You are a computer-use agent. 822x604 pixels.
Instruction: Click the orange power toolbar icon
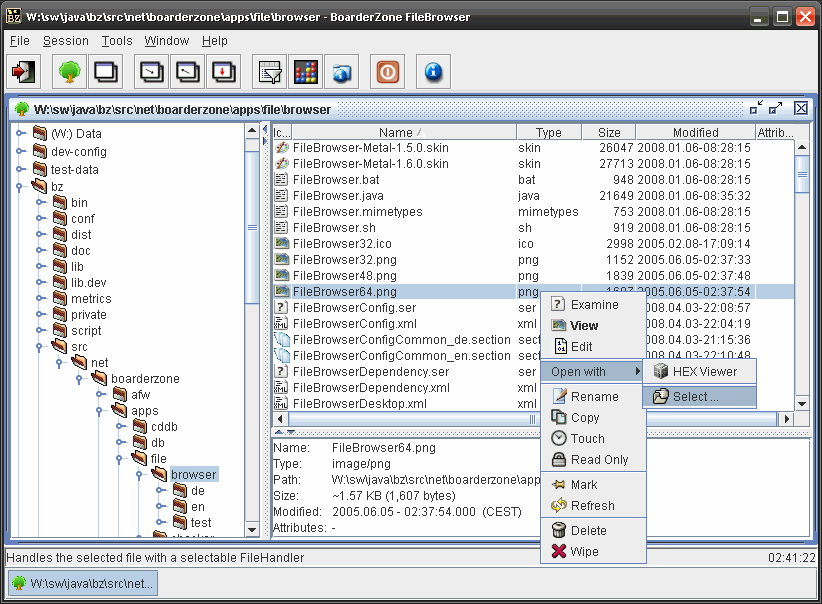387,71
